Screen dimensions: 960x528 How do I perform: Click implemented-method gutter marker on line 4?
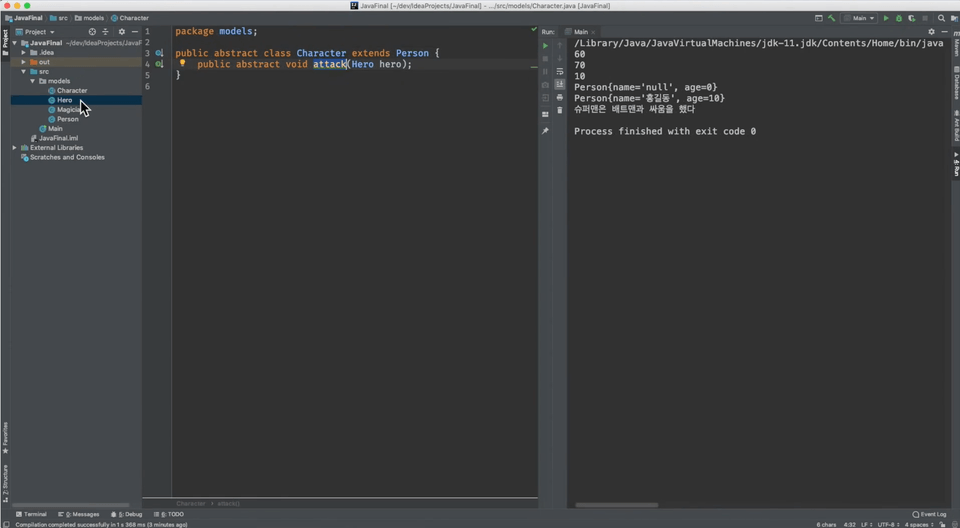click(x=159, y=64)
